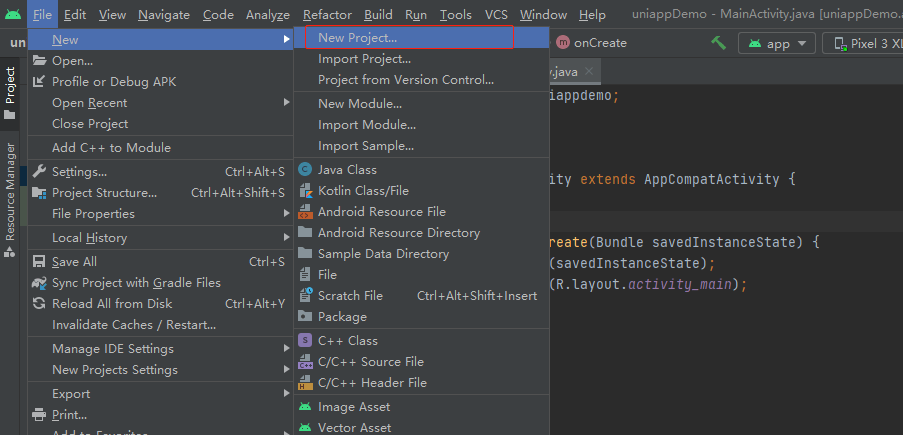The height and width of the screenshot is (435, 903).
Task: Click the Save All floppy disk icon
Action: pos(39,262)
